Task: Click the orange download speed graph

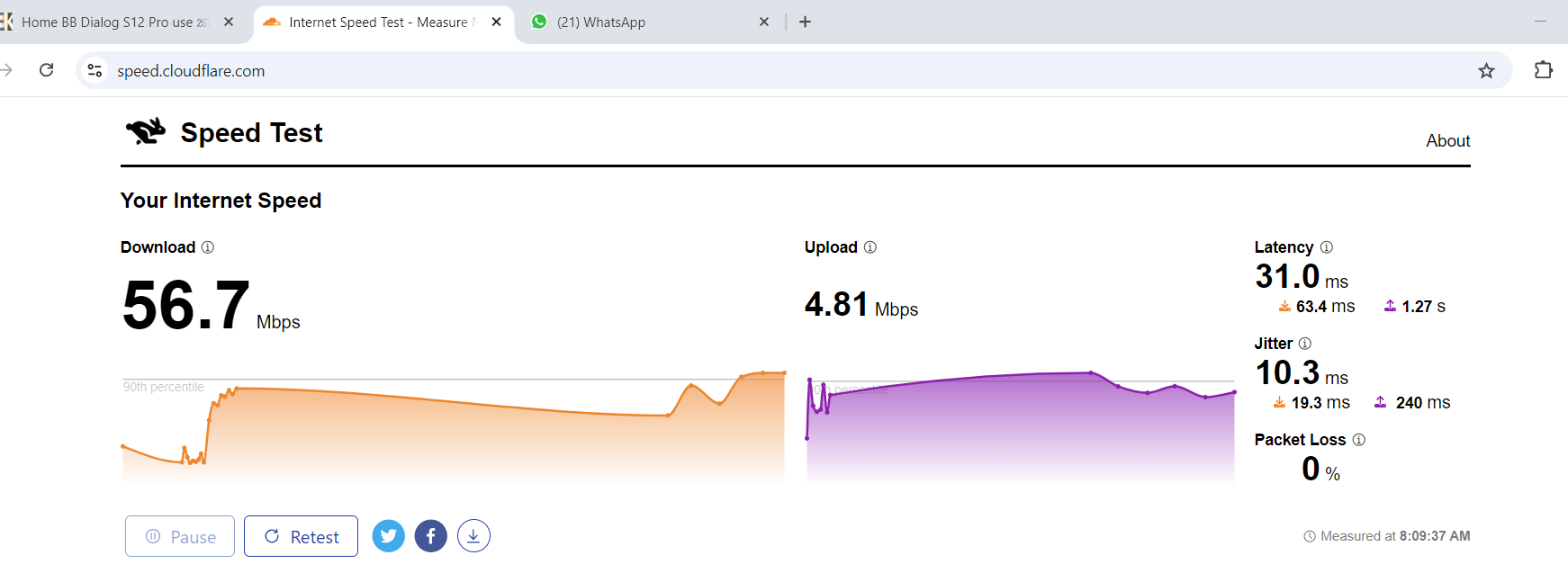Action: pos(454,427)
